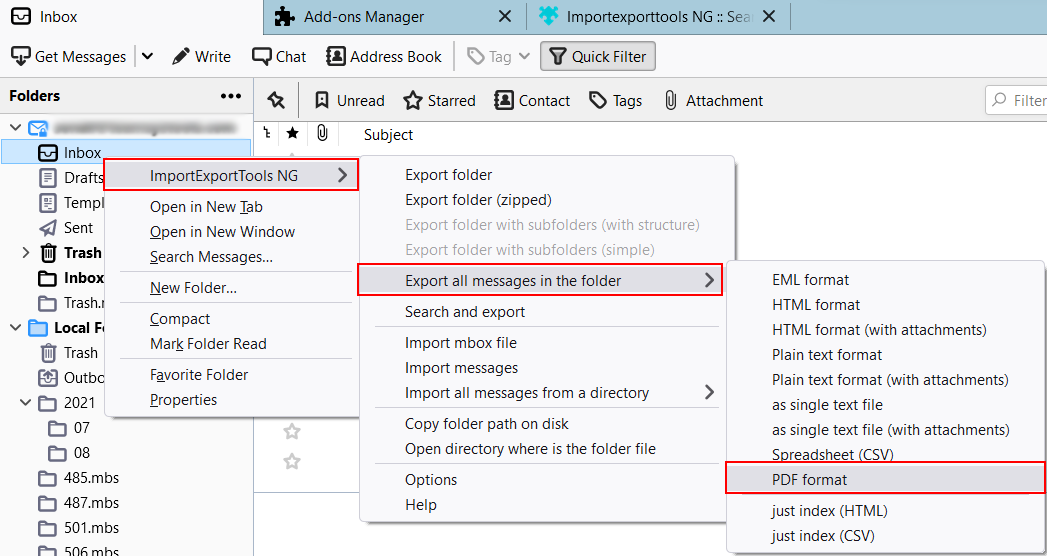1047x556 pixels.
Task: Choose Export folder (zipped)
Action: [478, 200]
